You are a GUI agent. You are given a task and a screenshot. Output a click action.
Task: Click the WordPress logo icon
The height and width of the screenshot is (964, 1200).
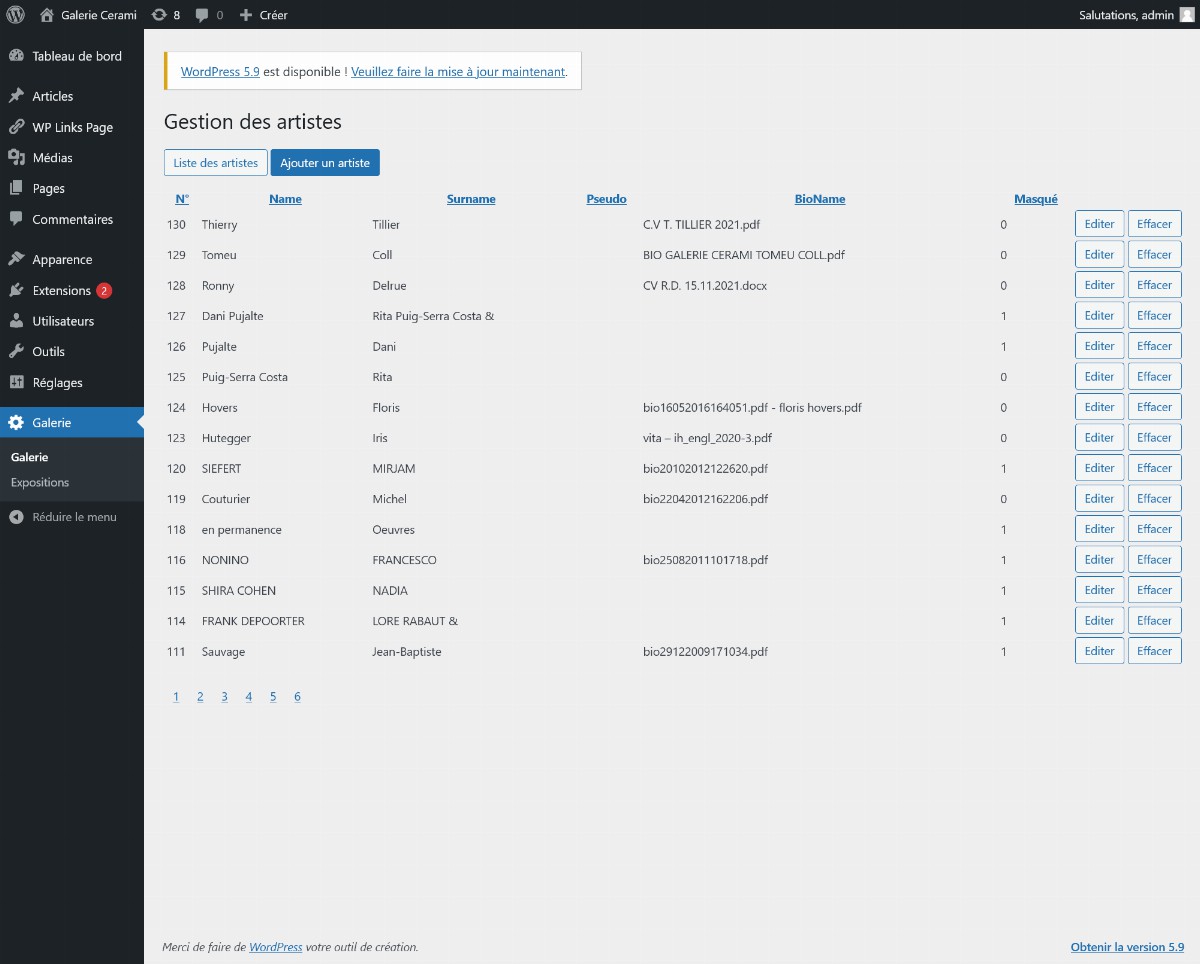click(x=16, y=15)
